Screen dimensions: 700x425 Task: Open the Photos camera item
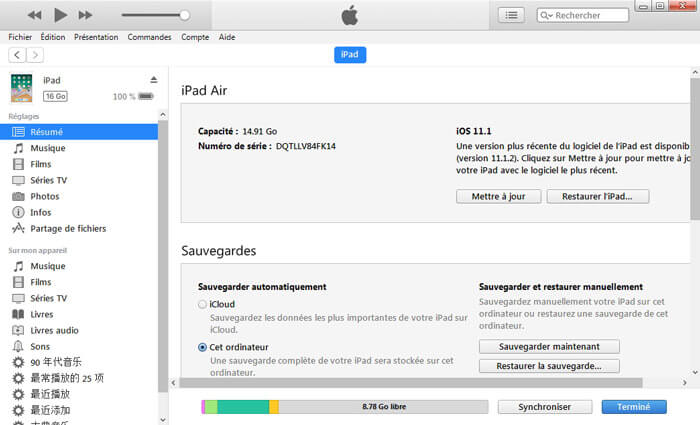pos(79,196)
